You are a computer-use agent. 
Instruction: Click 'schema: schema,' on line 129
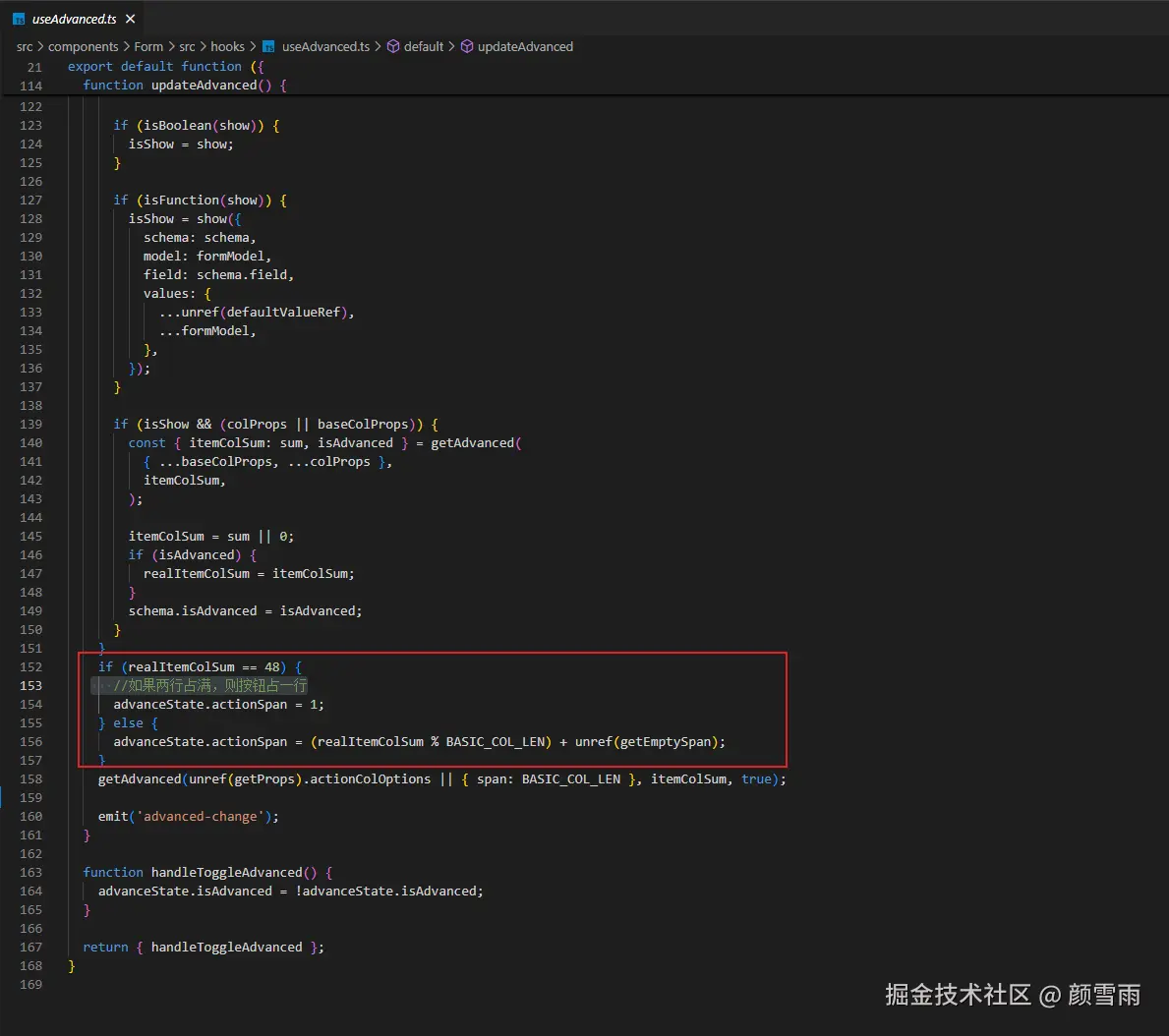(x=200, y=238)
